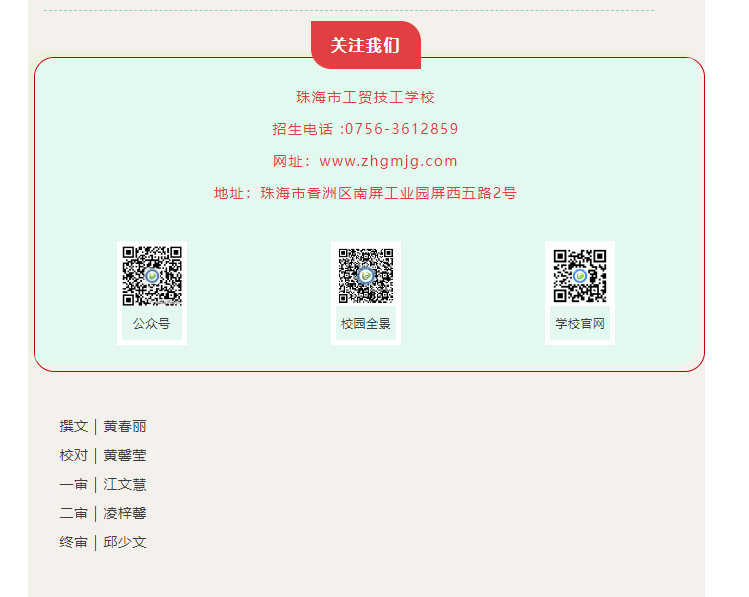Select the school name 珠海市工贸技工学校

point(365,97)
